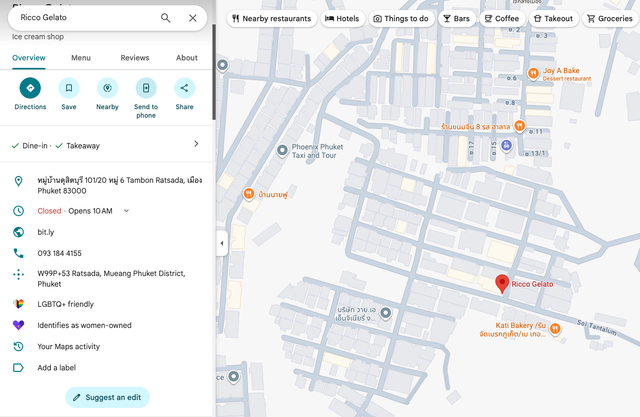640x417 pixels.
Task: Open the About tab
Action: pyautogui.click(x=187, y=58)
